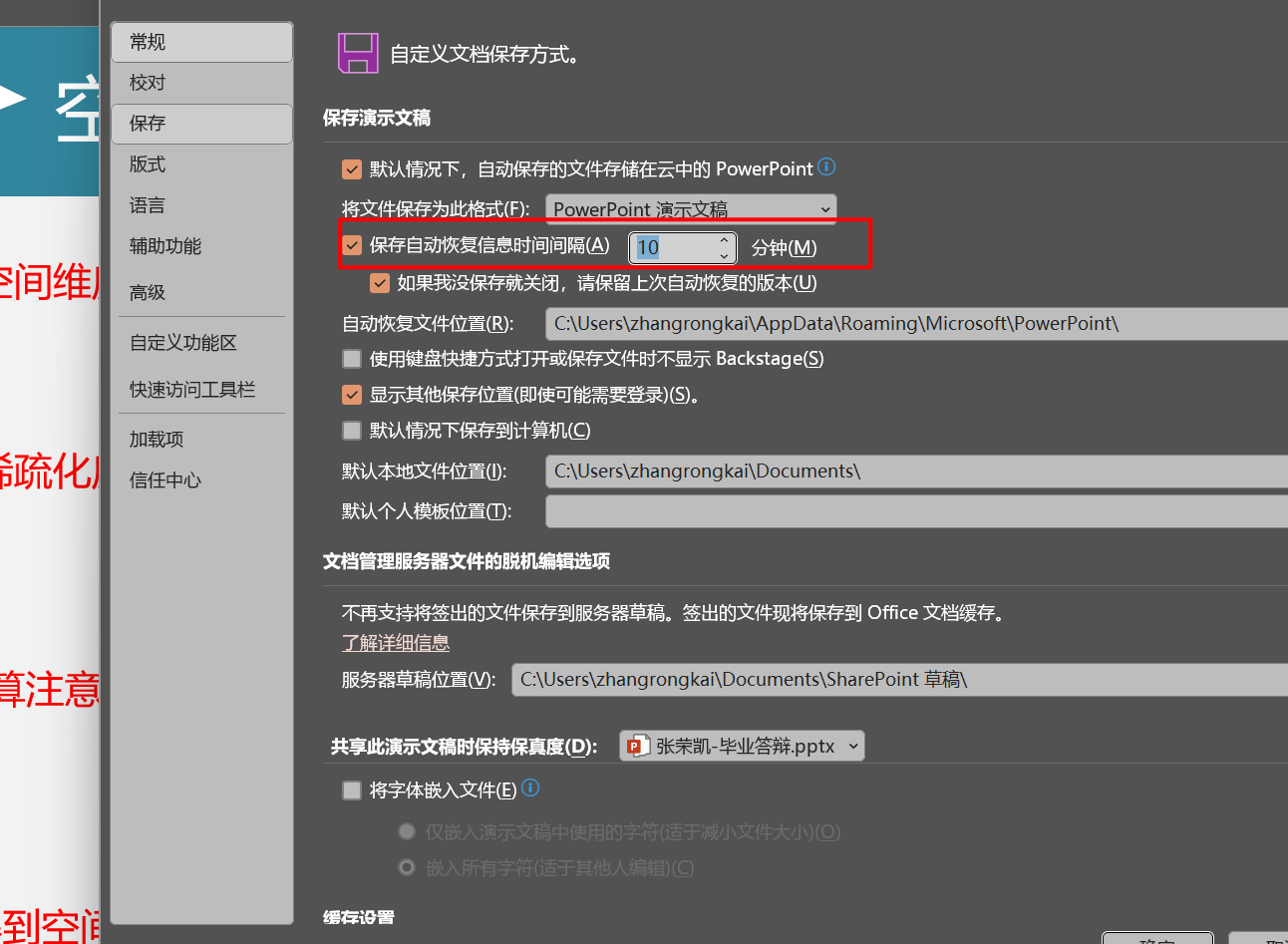Click info icon beside cloud AutoSave option
Screen dimensions: 1288x944
[x=826, y=166]
